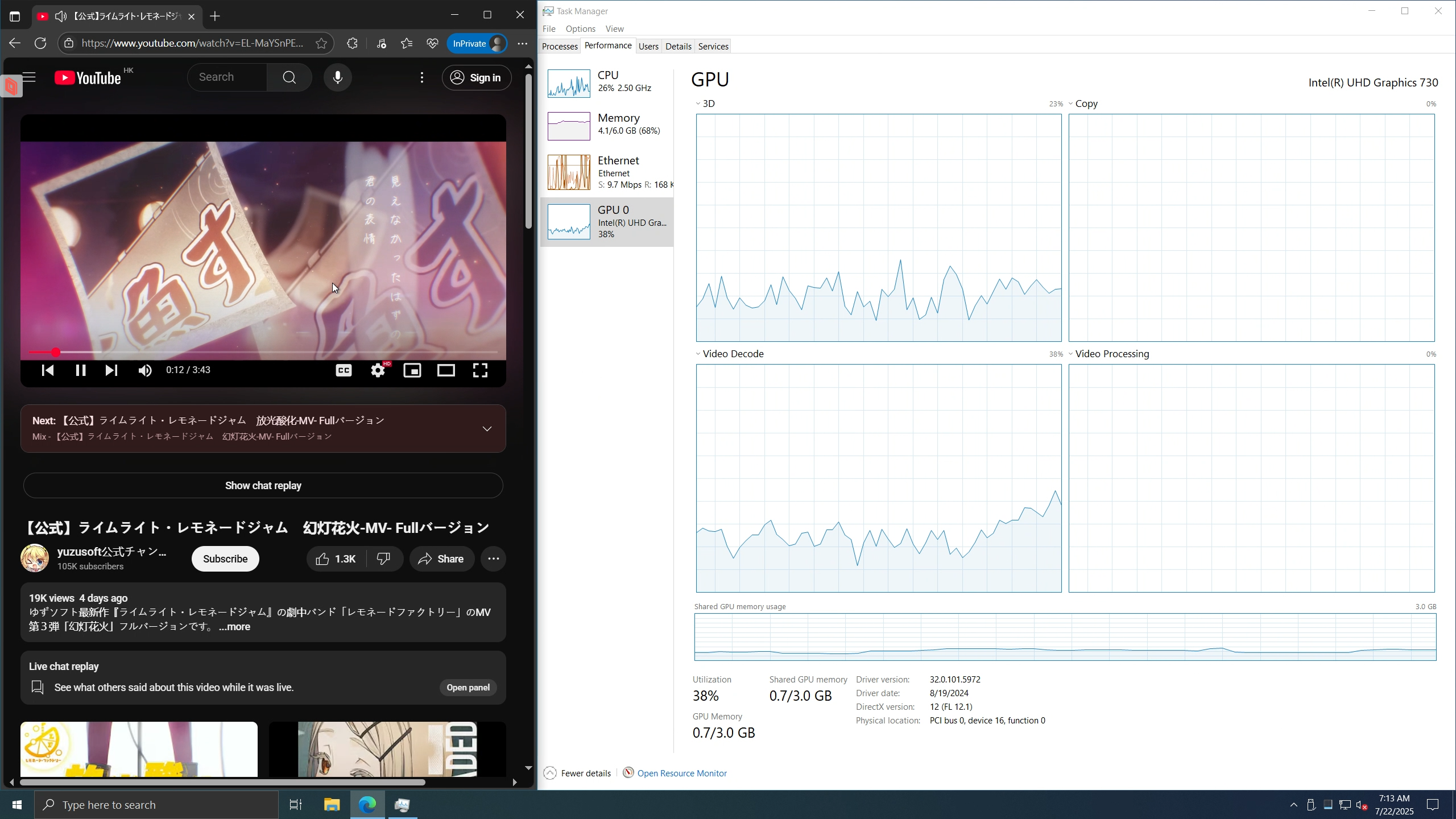
Task: Go to the previous video
Action: point(48,370)
